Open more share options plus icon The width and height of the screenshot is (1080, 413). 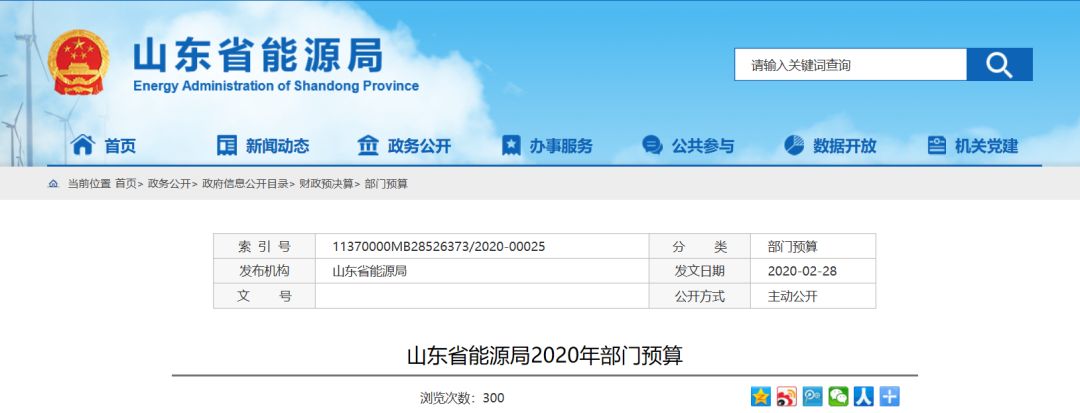coord(890,396)
